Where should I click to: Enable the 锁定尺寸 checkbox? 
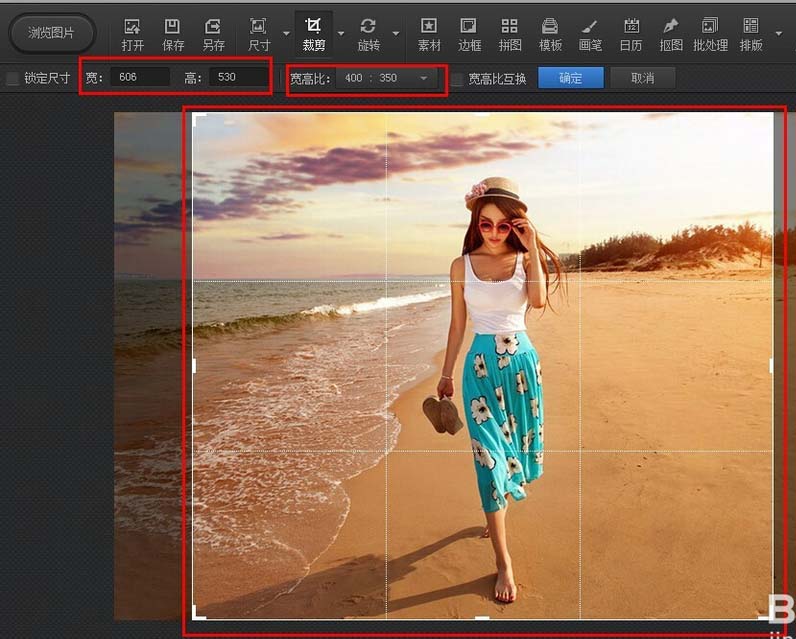point(13,78)
